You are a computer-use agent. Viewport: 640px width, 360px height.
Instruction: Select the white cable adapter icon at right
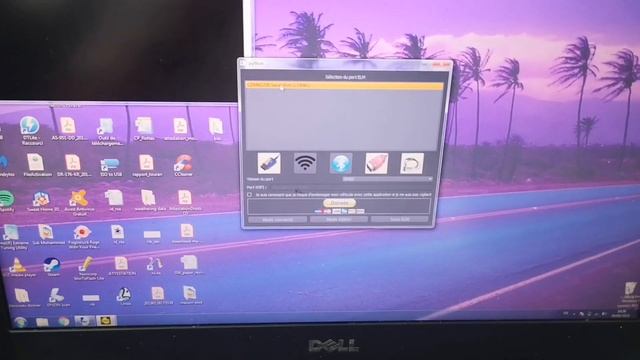tap(412, 163)
